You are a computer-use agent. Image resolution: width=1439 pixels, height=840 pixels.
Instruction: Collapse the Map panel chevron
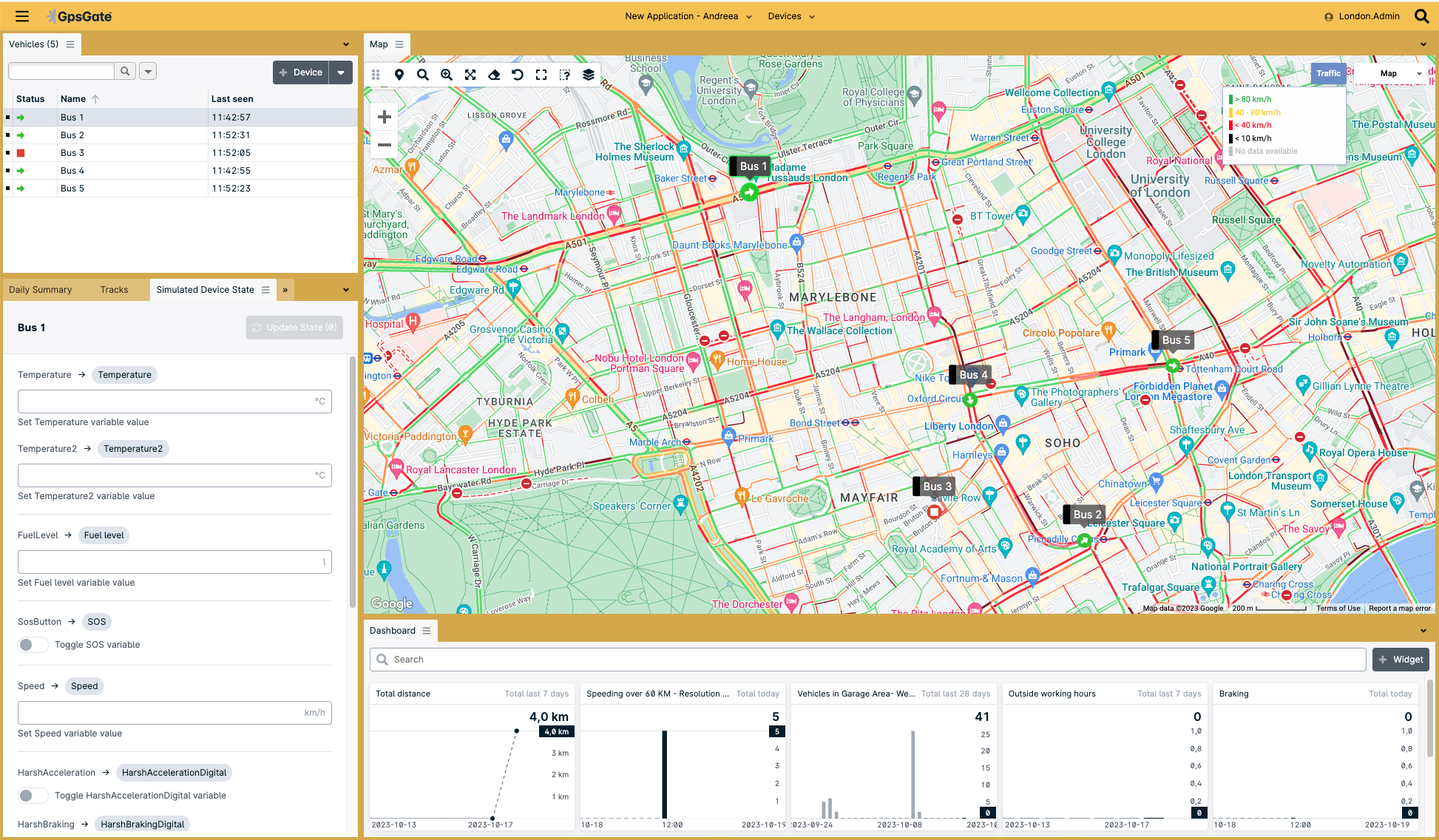click(x=1423, y=44)
